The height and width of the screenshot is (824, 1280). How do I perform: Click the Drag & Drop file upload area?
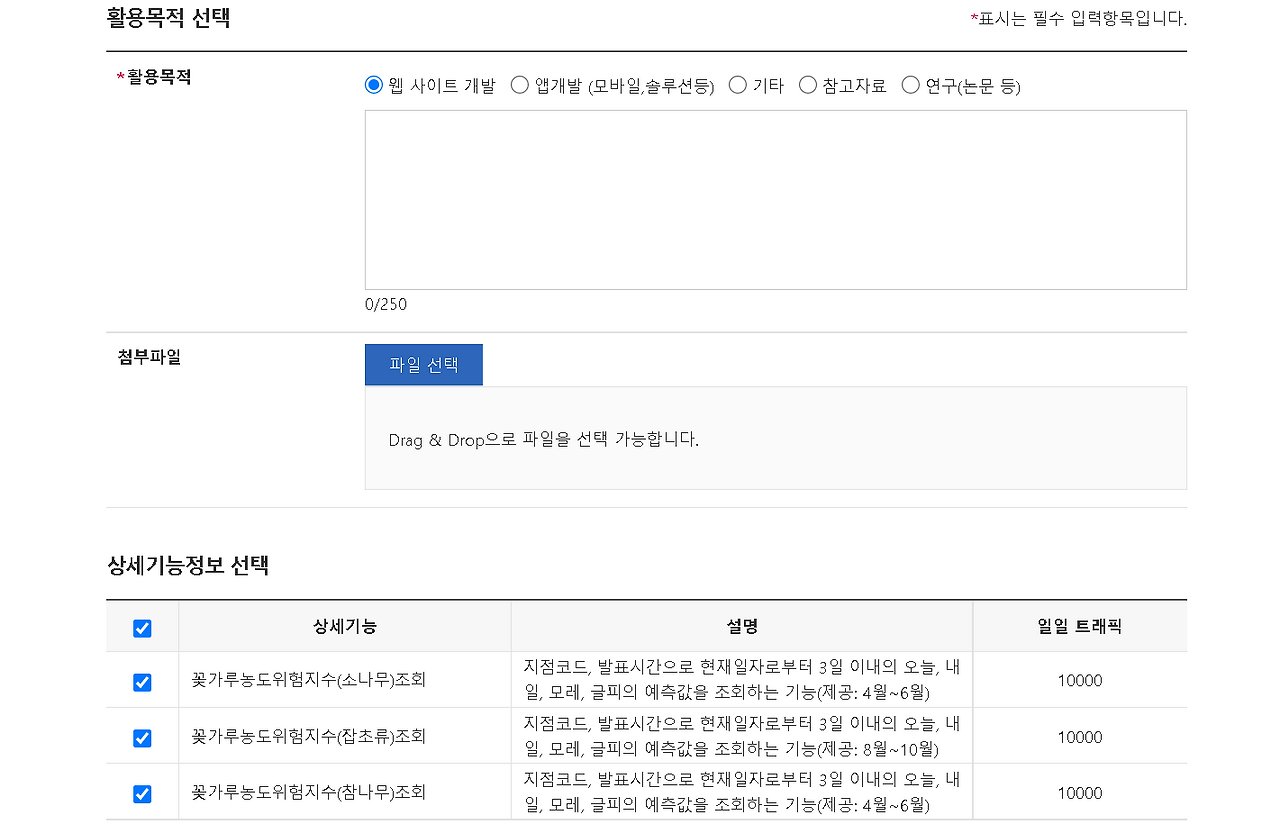(x=775, y=438)
